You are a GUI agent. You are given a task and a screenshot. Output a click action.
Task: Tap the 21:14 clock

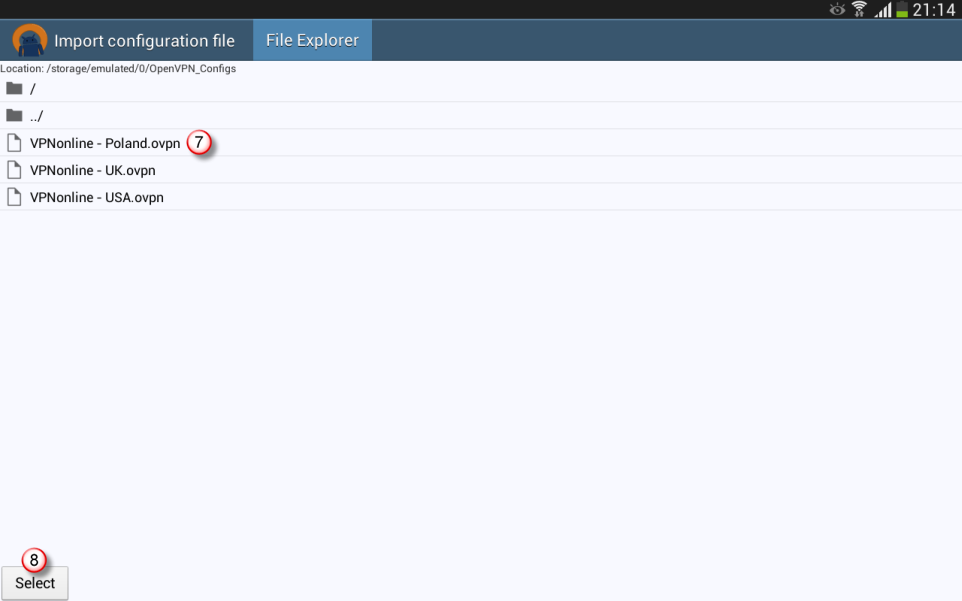[934, 10]
